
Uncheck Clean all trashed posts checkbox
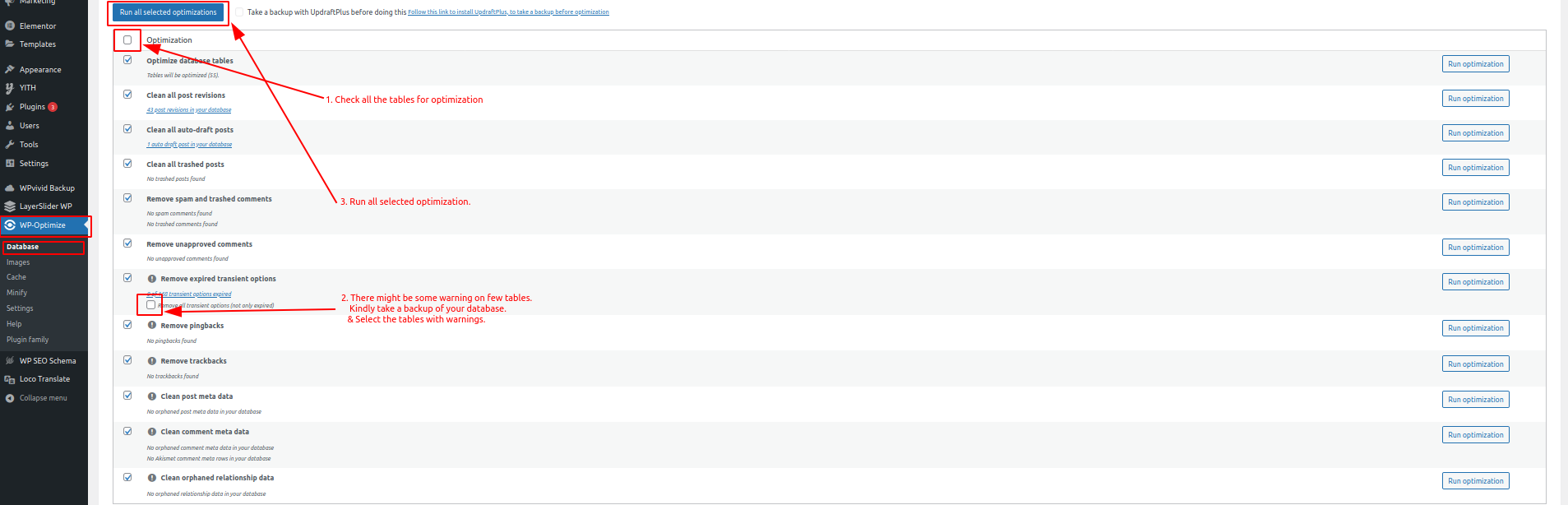coord(127,164)
